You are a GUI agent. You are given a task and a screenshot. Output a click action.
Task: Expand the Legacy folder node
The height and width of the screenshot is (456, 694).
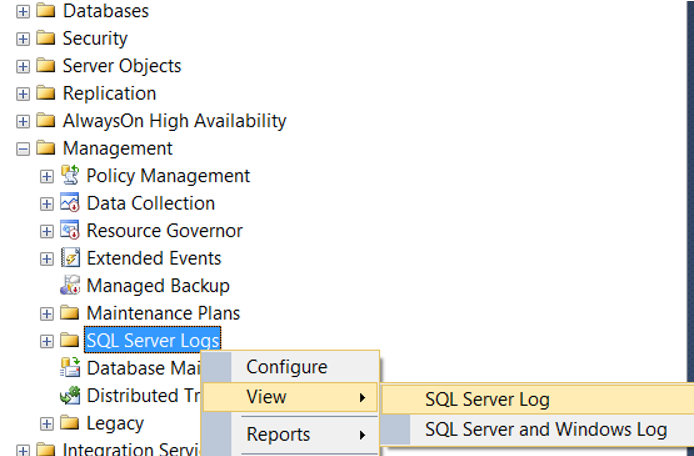(x=46, y=424)
